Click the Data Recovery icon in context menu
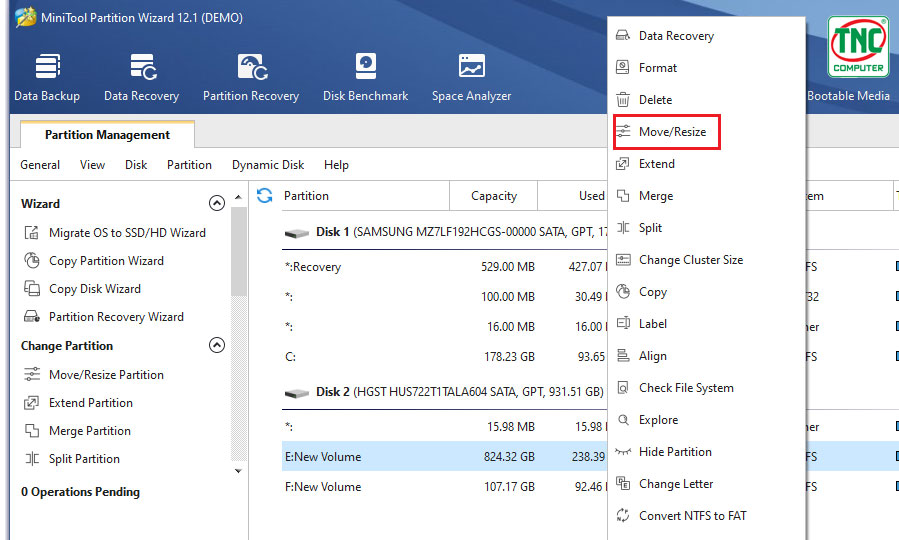The width and height of the screenshot is (899, 540). [623, 36]
